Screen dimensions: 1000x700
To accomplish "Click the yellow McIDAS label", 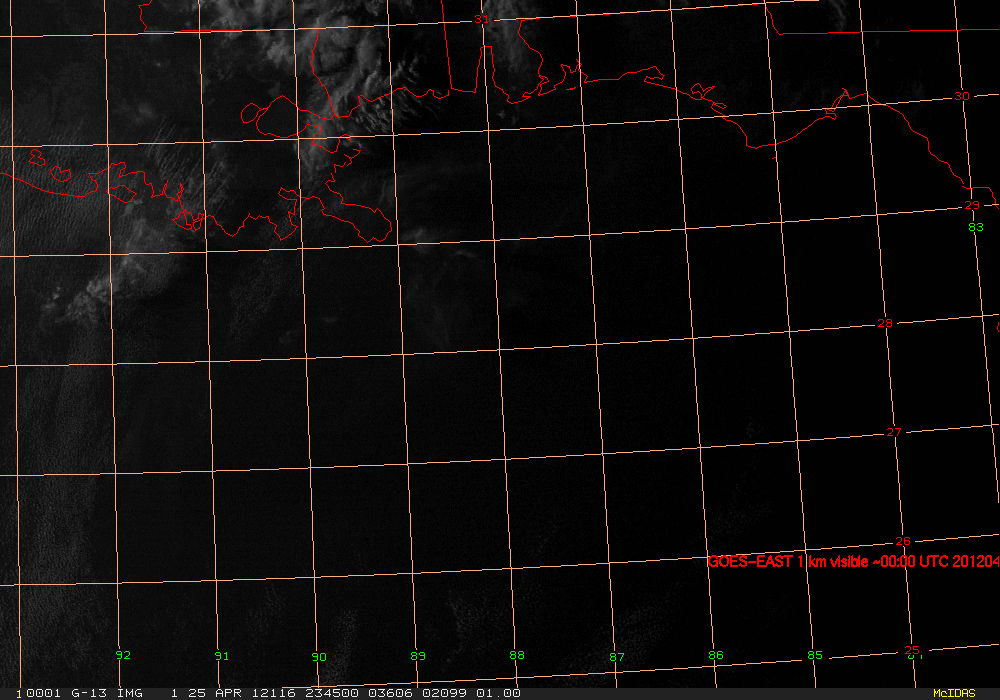I will pos(954,693).
